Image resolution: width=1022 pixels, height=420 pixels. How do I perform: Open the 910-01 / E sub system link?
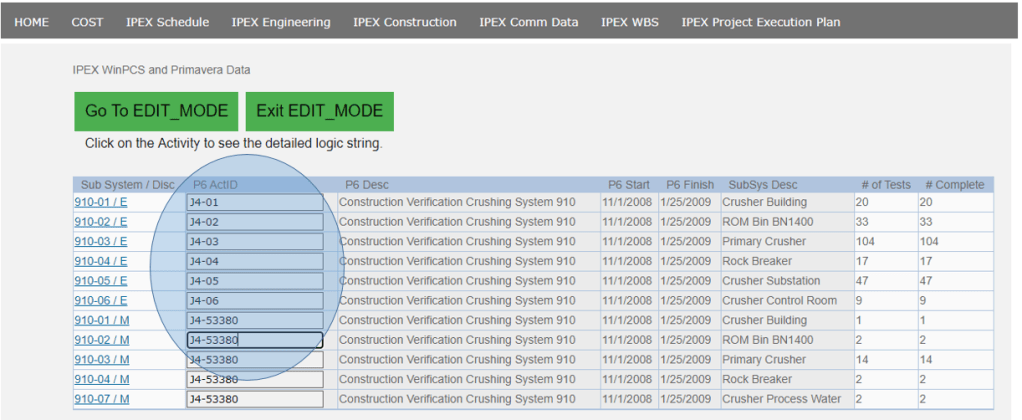(x=101, y=202)
